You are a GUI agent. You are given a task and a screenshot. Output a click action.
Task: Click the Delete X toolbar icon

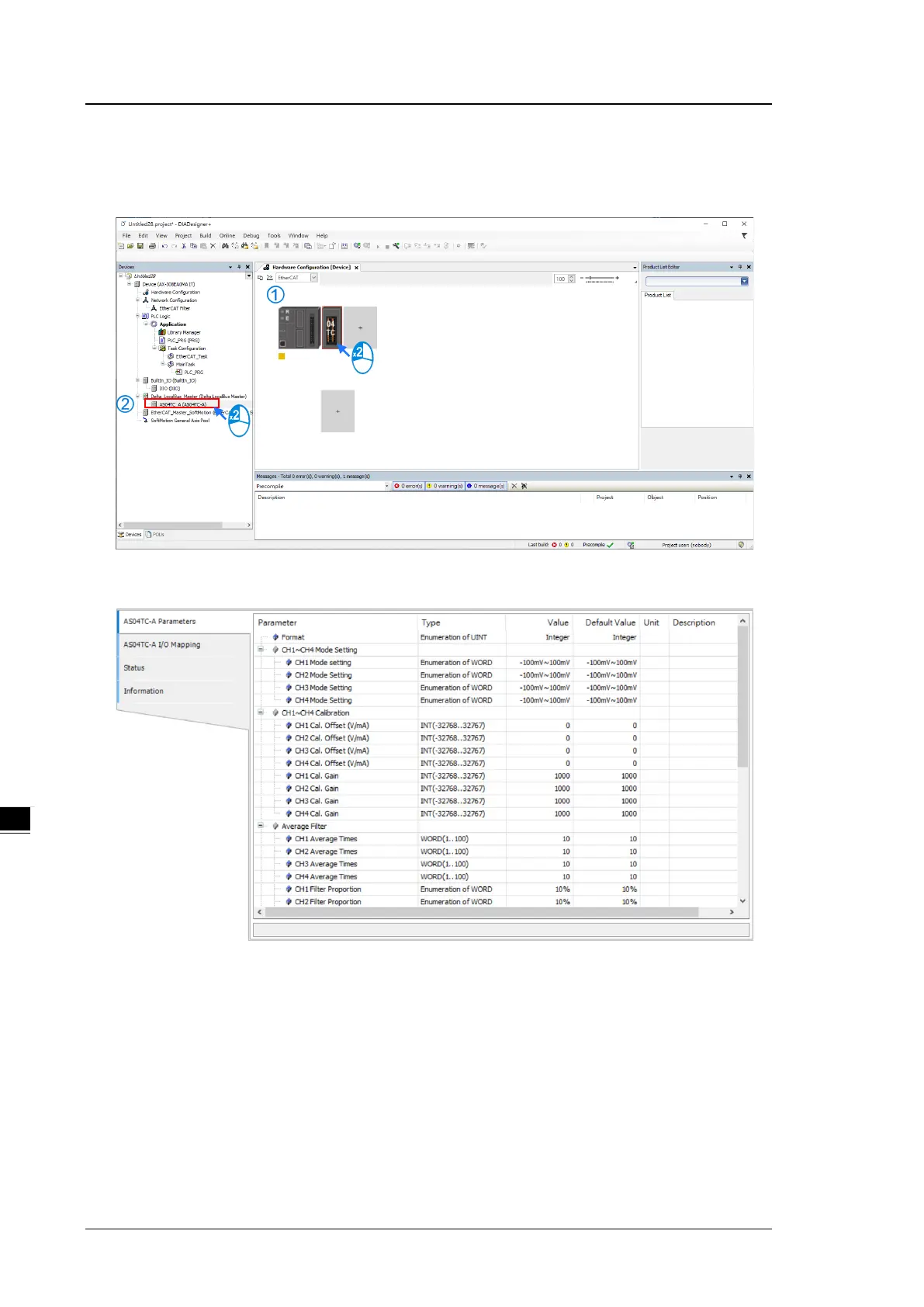click(x=213, y=246)
